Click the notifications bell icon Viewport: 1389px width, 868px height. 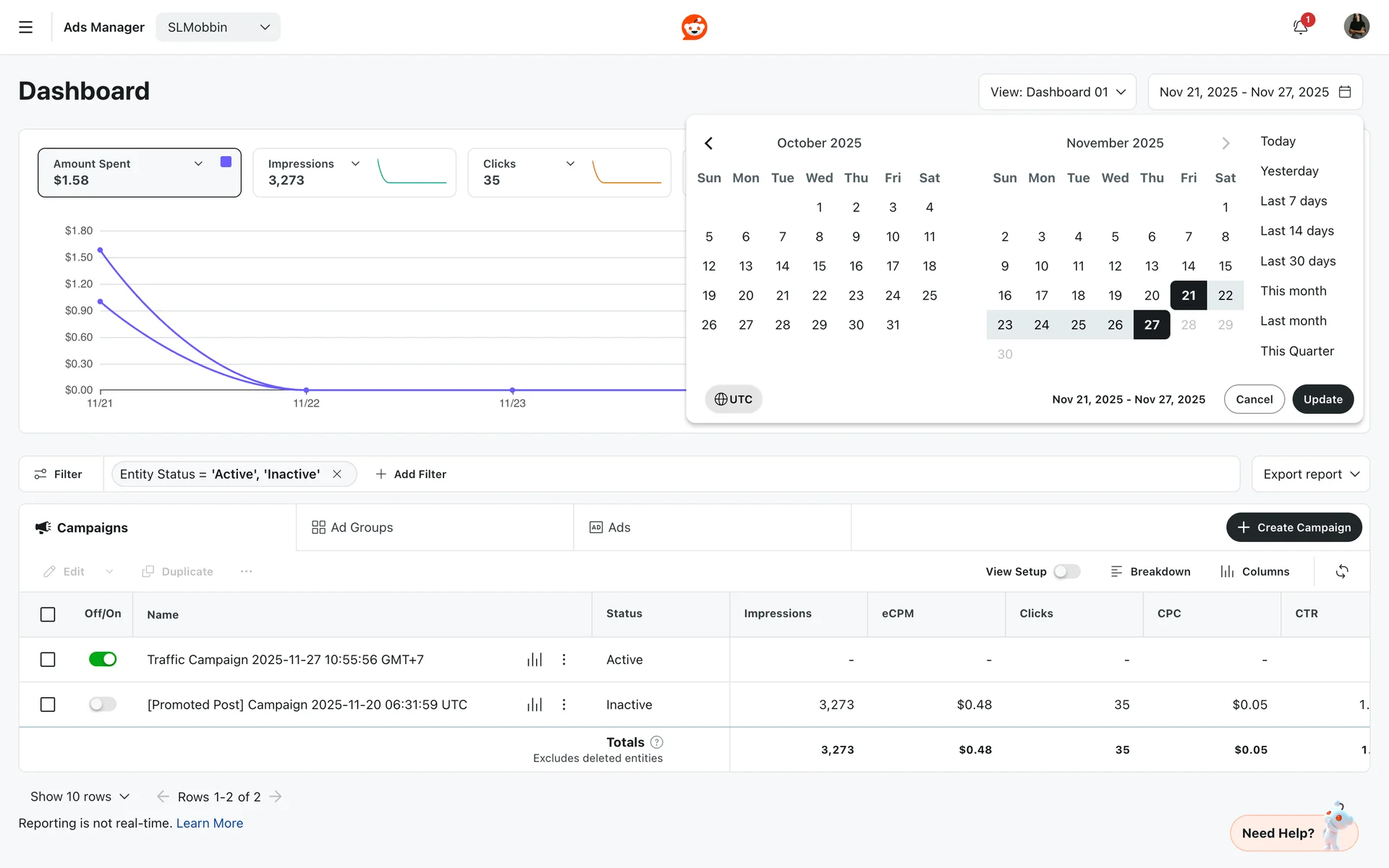pos(1300,27)
